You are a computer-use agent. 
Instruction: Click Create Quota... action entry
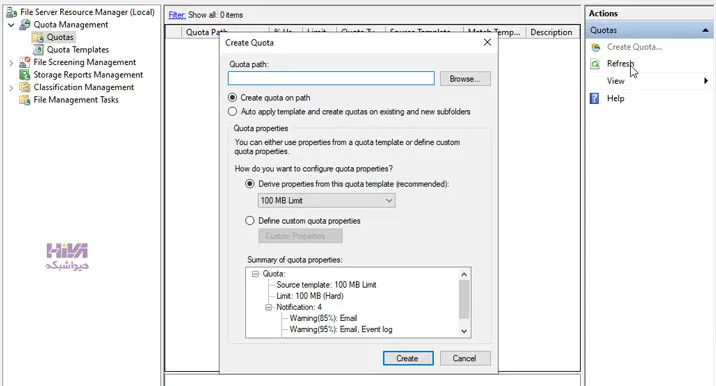[x=634, y=47]
